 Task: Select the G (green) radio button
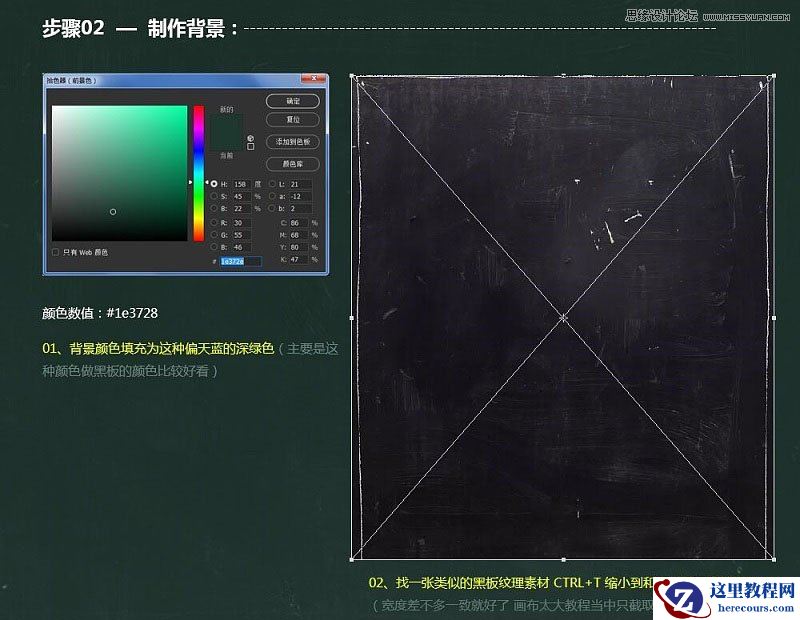point(213,235)
